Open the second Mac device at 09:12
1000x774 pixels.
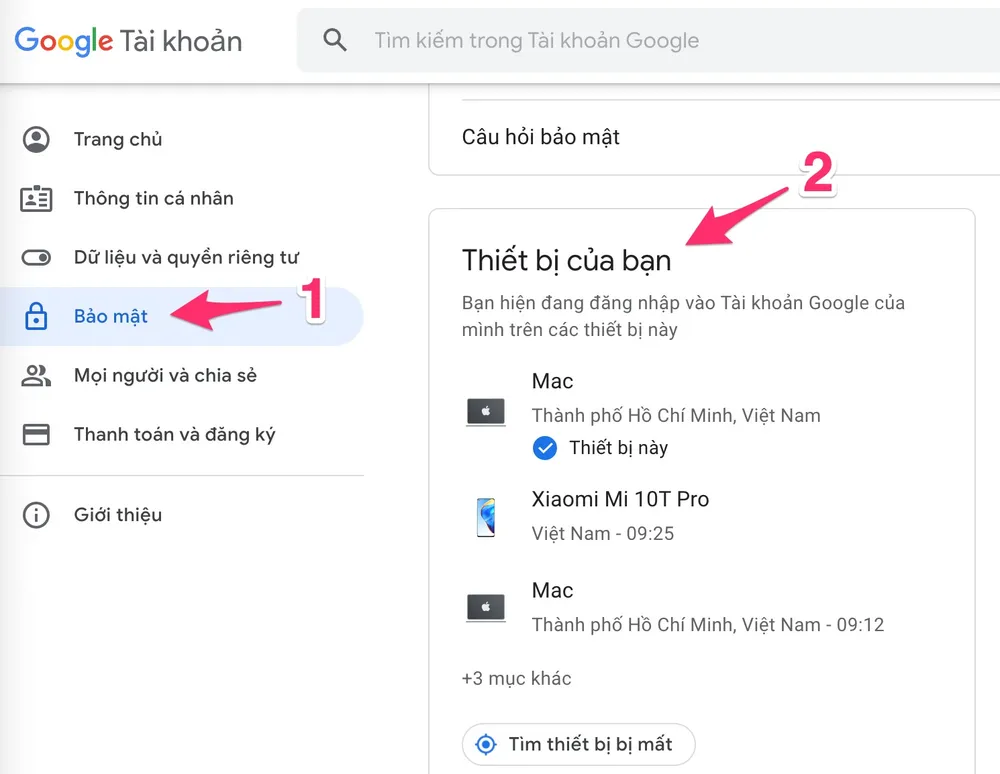[702, 608]
